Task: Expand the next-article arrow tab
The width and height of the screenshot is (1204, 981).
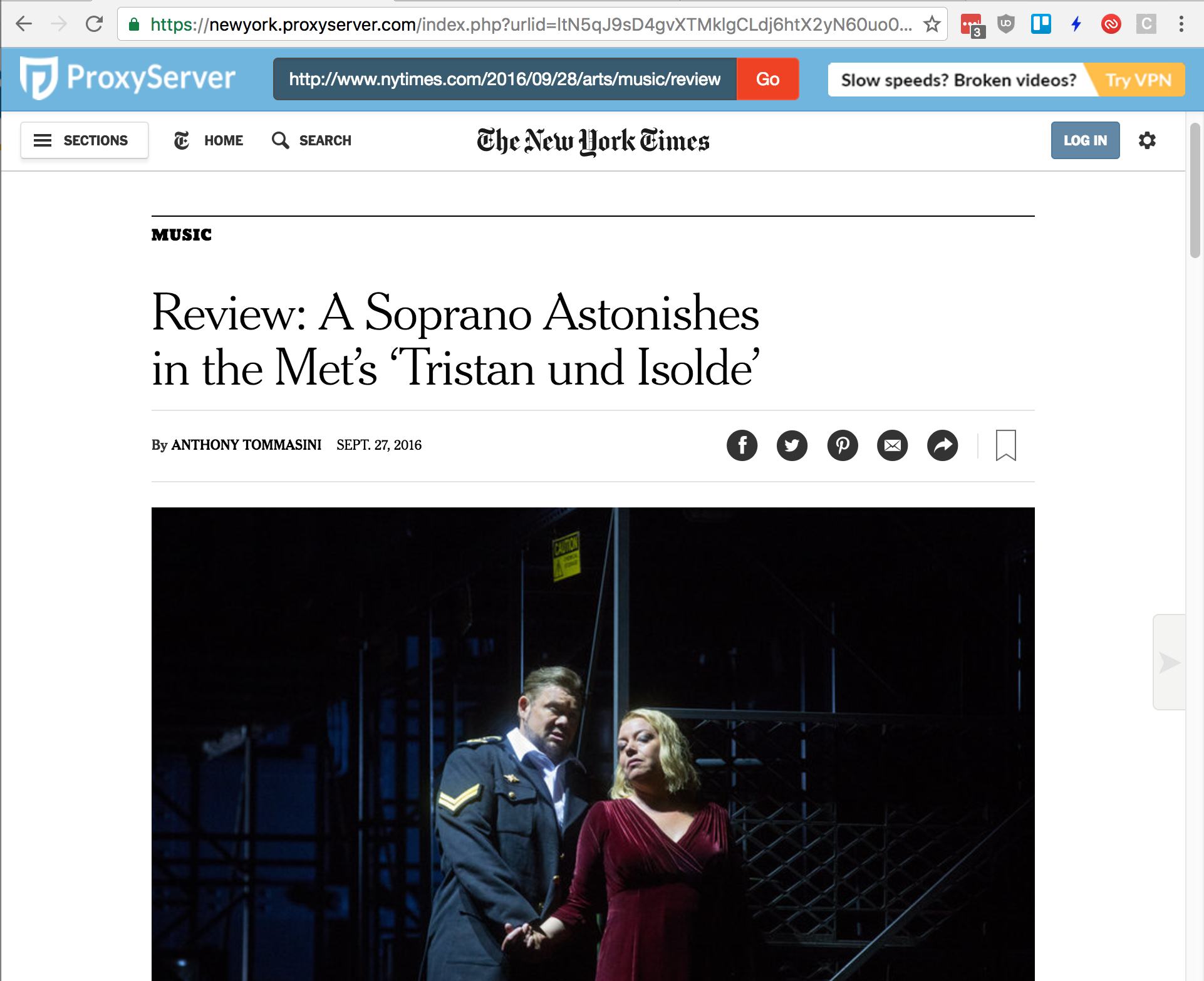Action: tap(1170, 662)
